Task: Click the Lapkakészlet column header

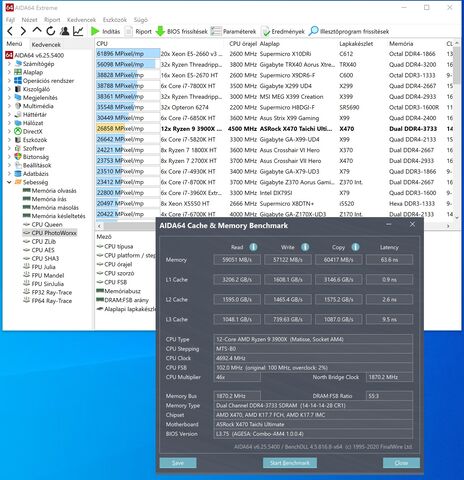Action: 356,44
